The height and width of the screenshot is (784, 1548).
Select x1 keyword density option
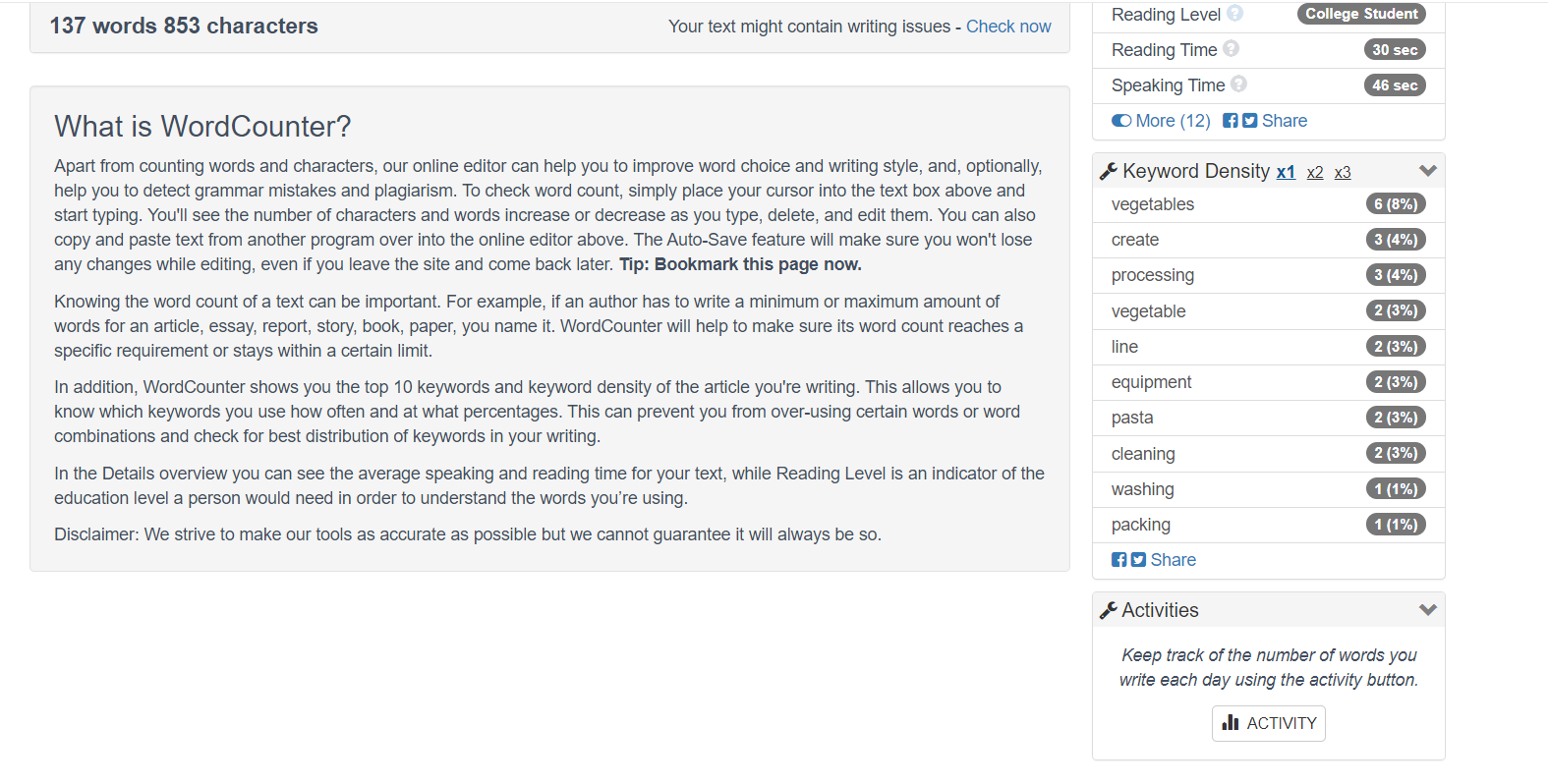pos(1286,172)
